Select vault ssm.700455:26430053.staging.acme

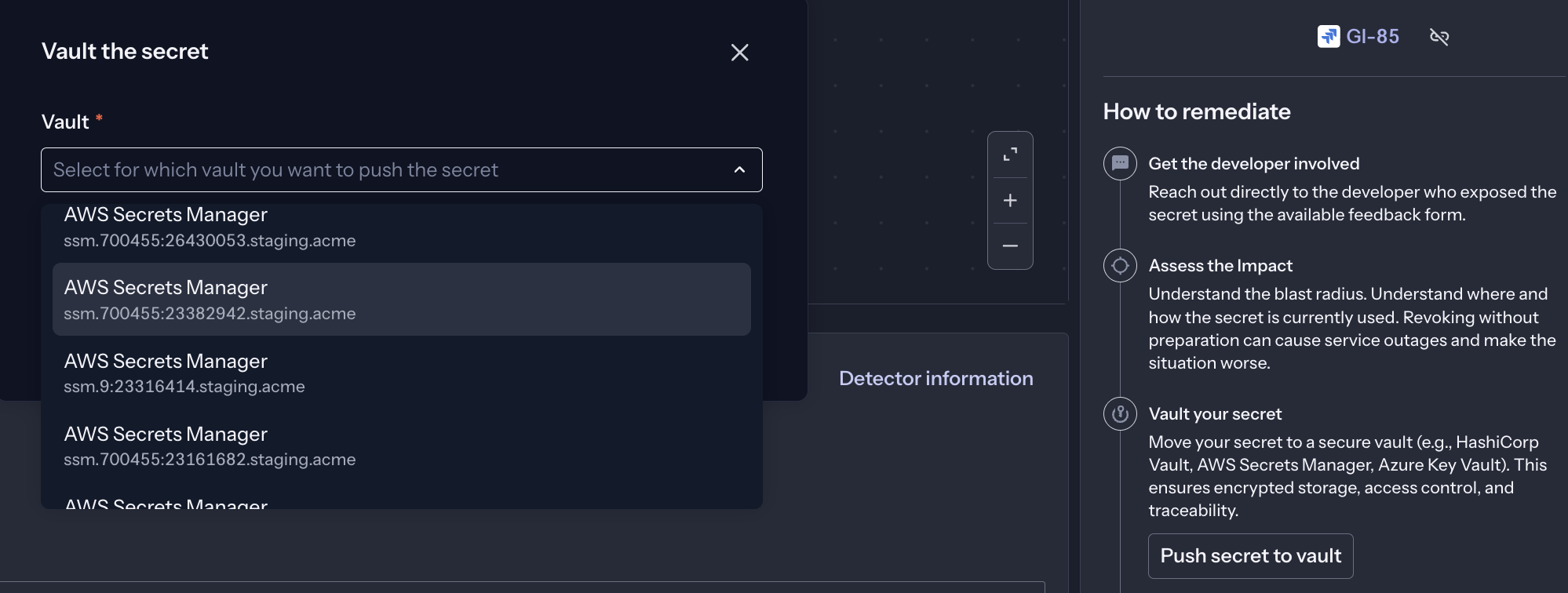[x=402, y=227]
